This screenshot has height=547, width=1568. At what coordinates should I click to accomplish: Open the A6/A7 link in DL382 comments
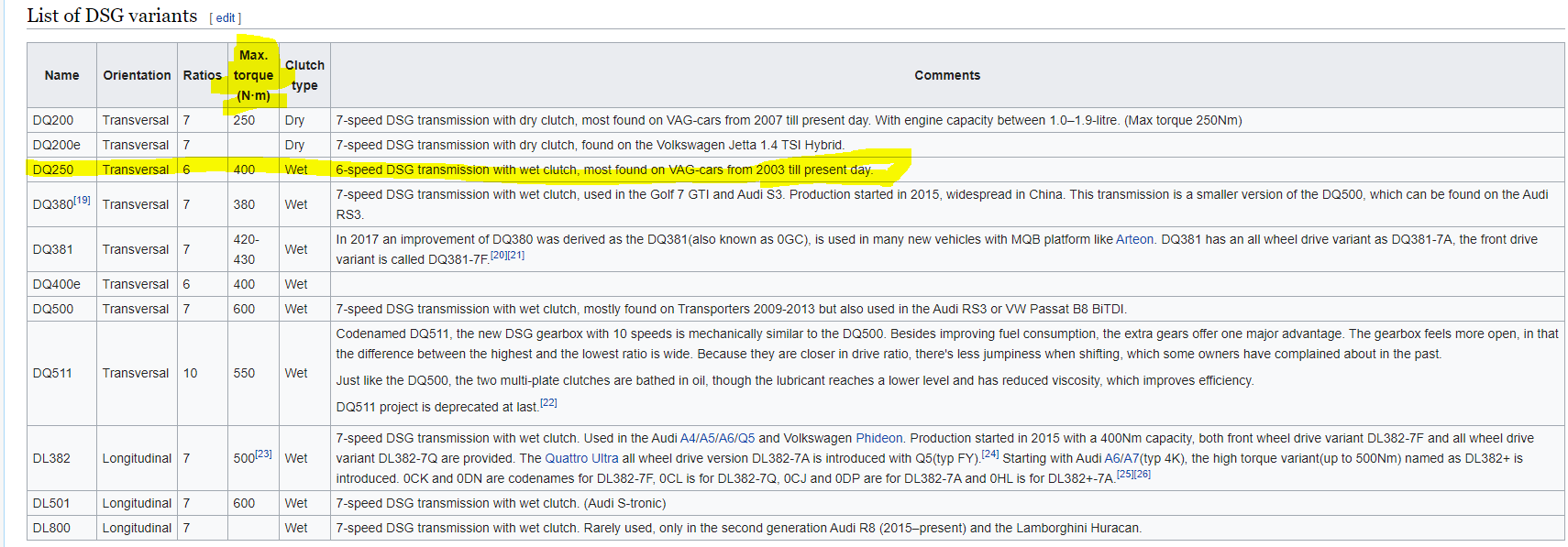pos(1123,458)
